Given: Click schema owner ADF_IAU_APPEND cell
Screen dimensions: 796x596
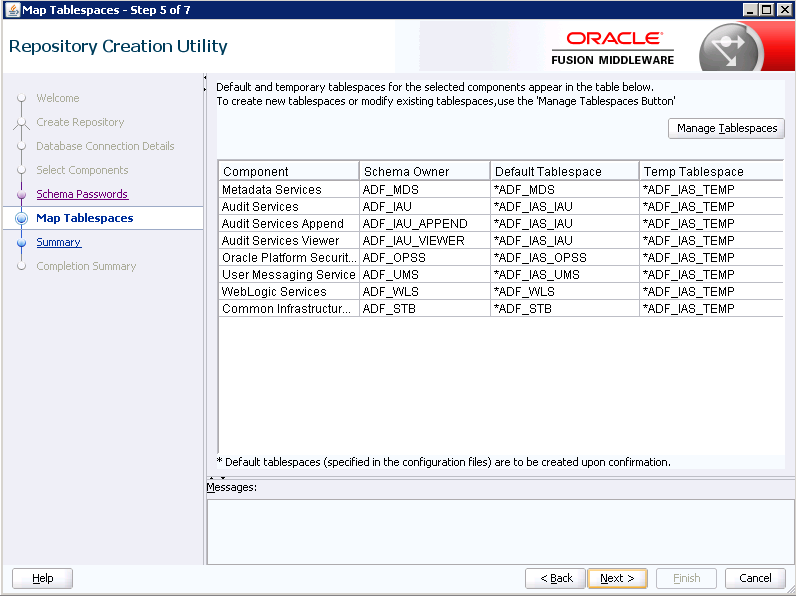Looking at the screenshot, I should point(424,223).
